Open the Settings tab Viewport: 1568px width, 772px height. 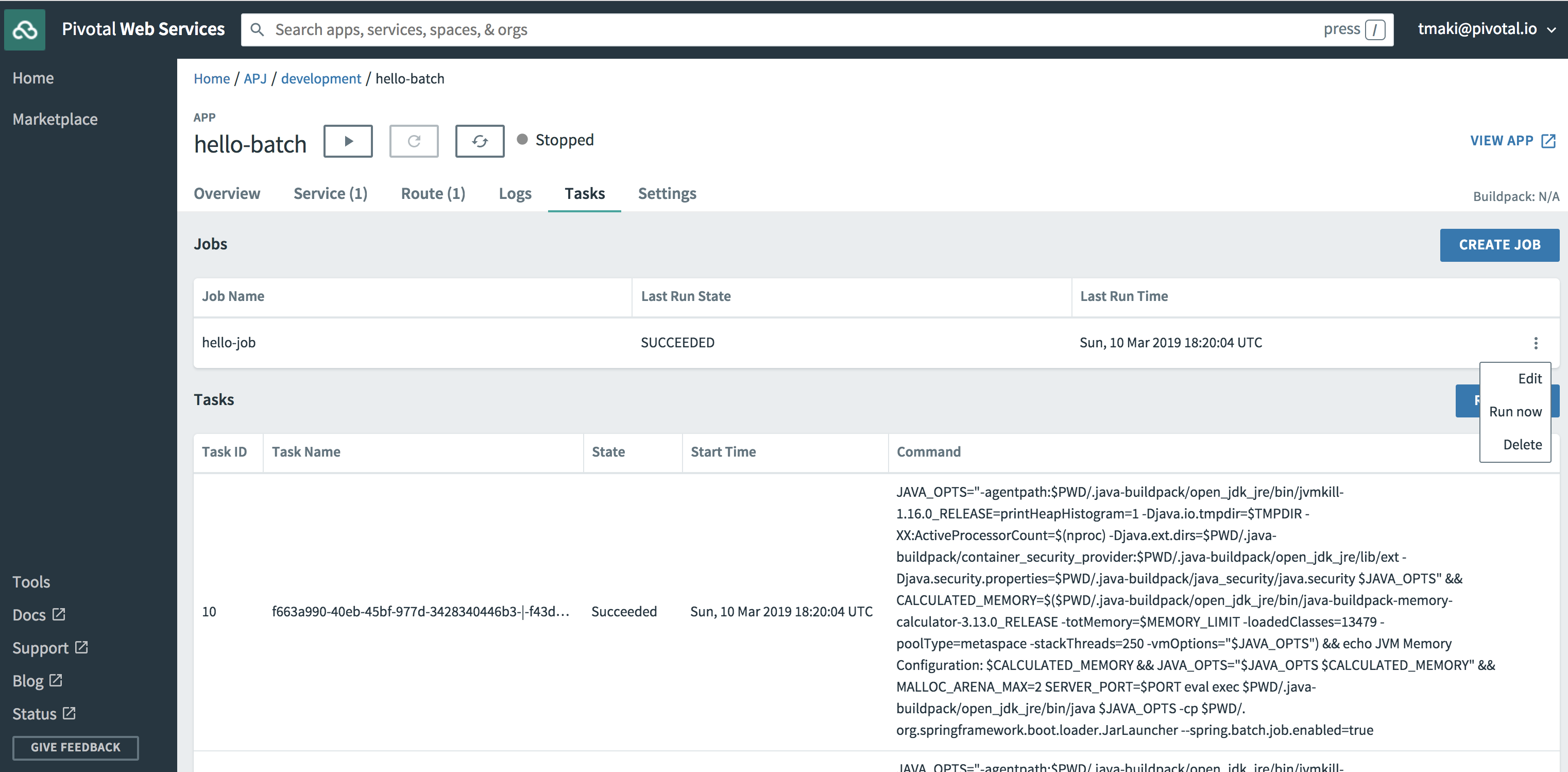[667, 194]
